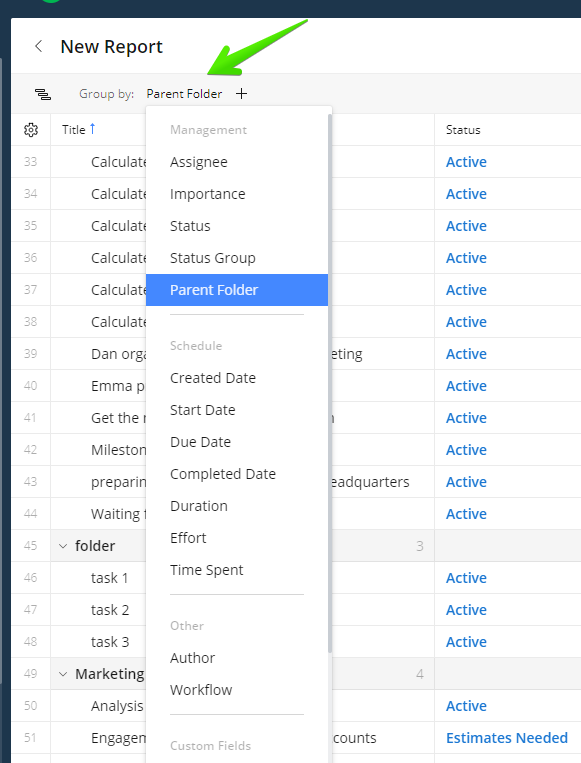Collapse the folder group row
This screenshot has height=763, width=581.
click(63, 546)
